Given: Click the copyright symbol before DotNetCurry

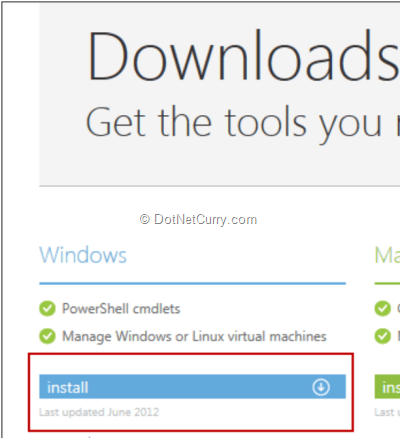Looking at the screenshot, I should 145,219.
